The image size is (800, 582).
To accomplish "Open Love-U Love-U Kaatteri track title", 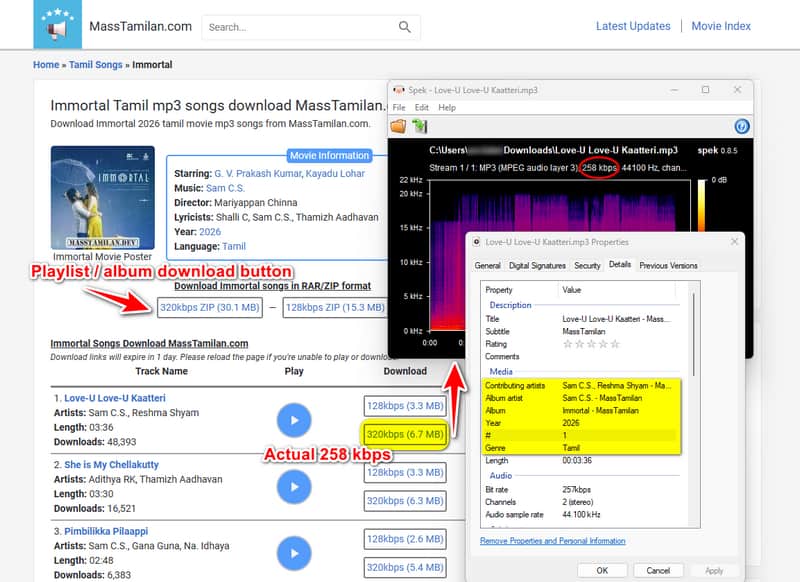I will click(x=115, y=398).
